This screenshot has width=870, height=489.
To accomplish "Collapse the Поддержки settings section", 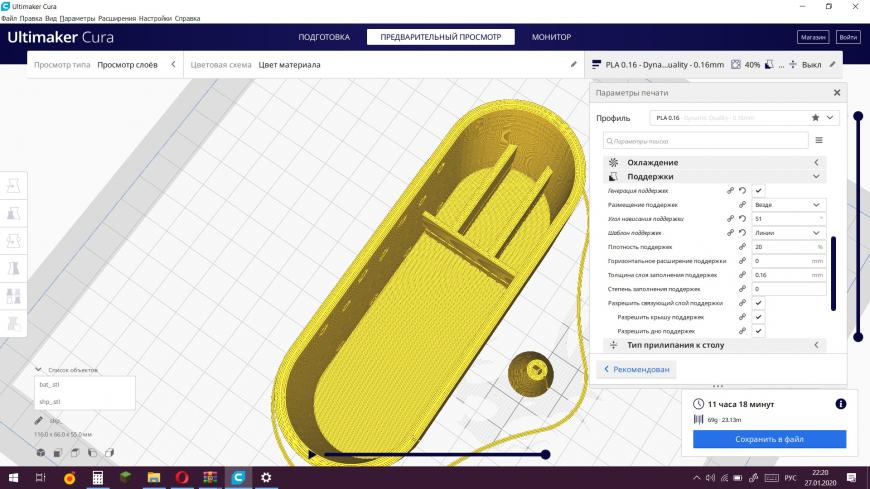I will tap(715, 177).
